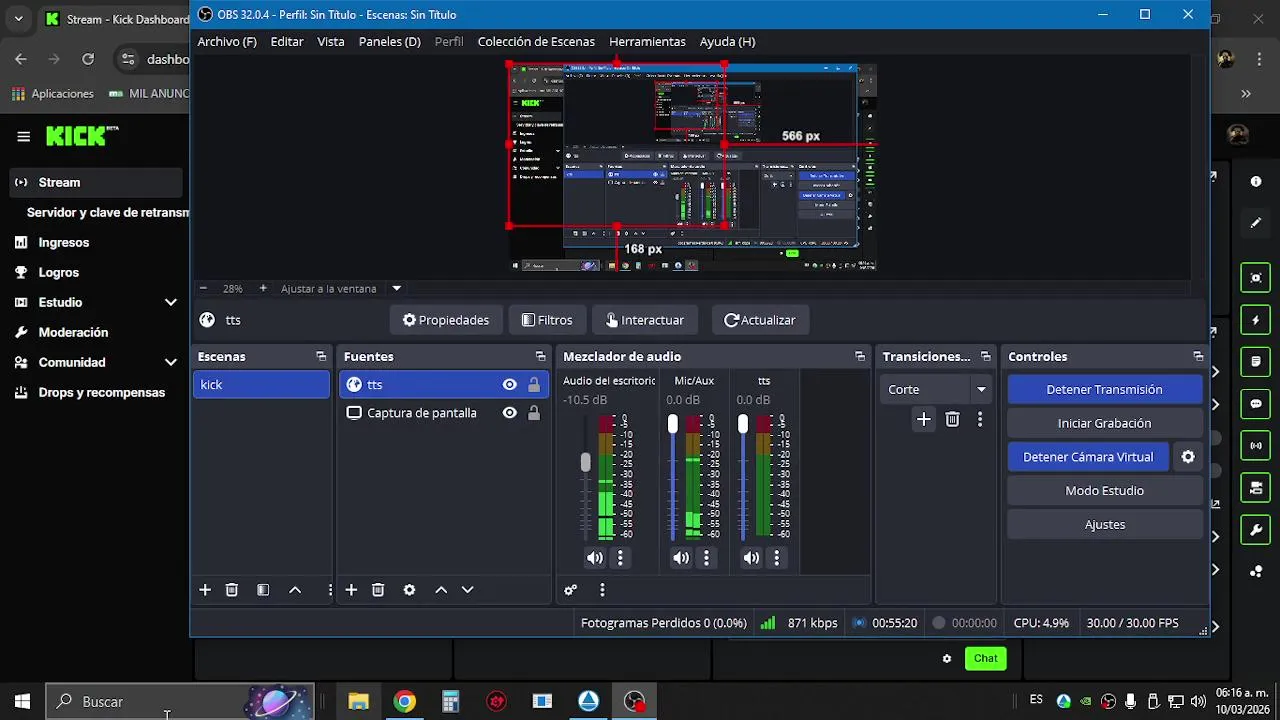The width and height of the screenshot is (1280, 720).
Task: Open Audio del escritorio channel options menu
Action: [x=620, y=558]
